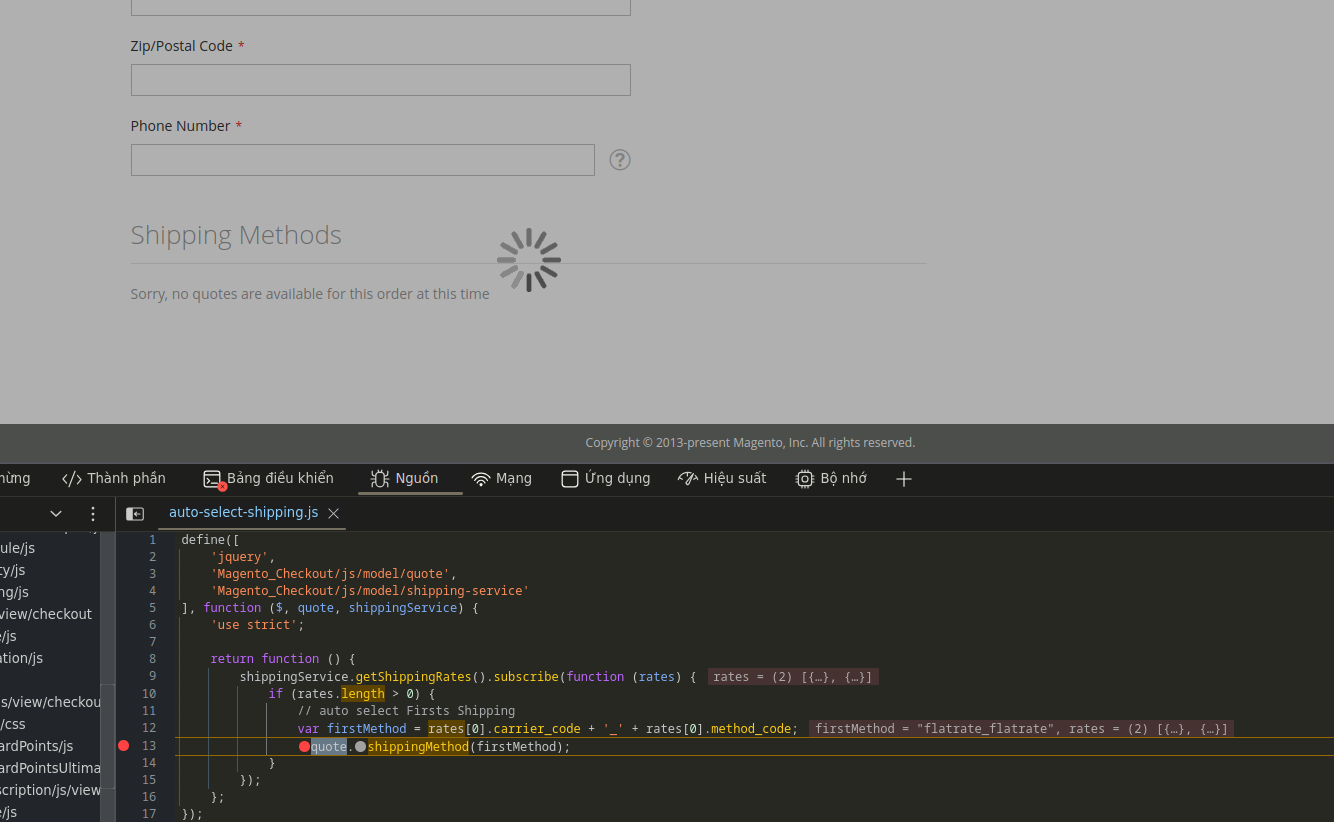Image resolution: width=1334 pixels, height=822 pixels.
Task: Toggle inline red breakpoint marker before quote
Action: click(304, 746)
